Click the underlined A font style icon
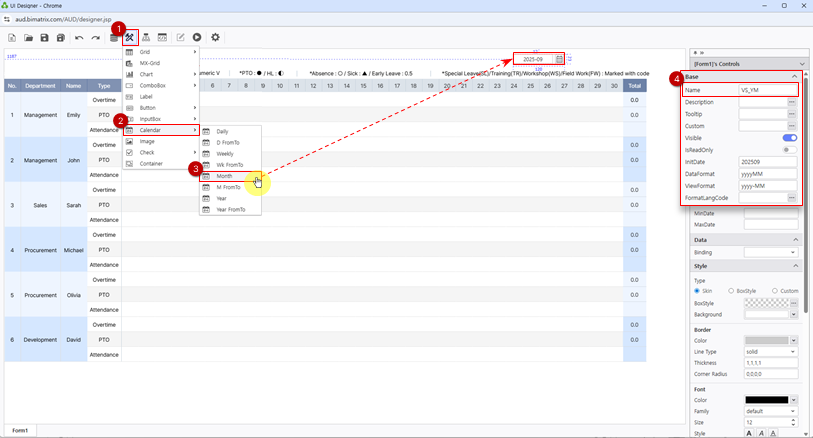 tap(773, 433)
